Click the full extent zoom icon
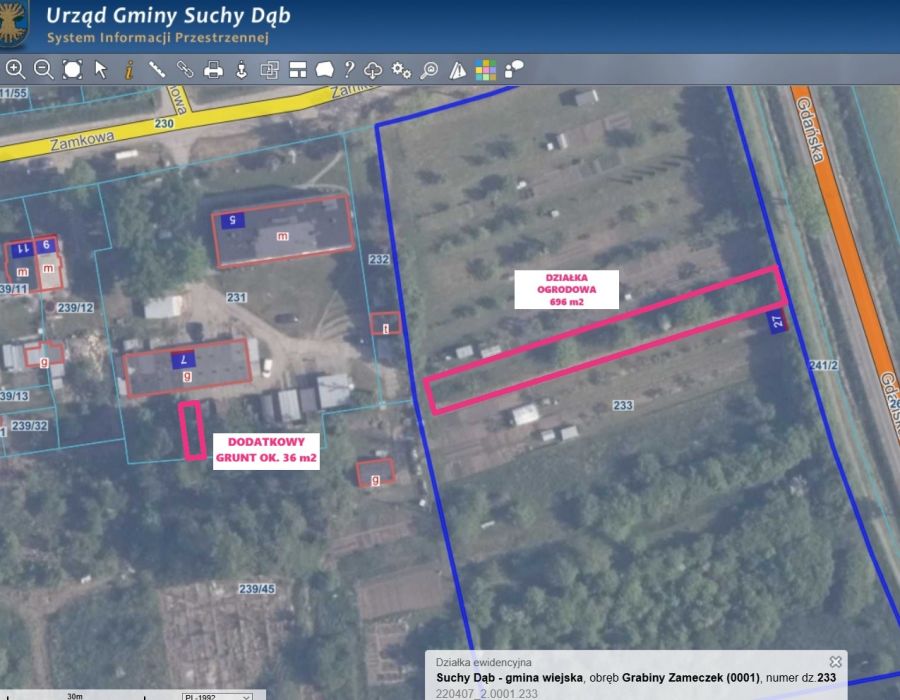Viewport: 900px width, 700px height. coord(72,69)
